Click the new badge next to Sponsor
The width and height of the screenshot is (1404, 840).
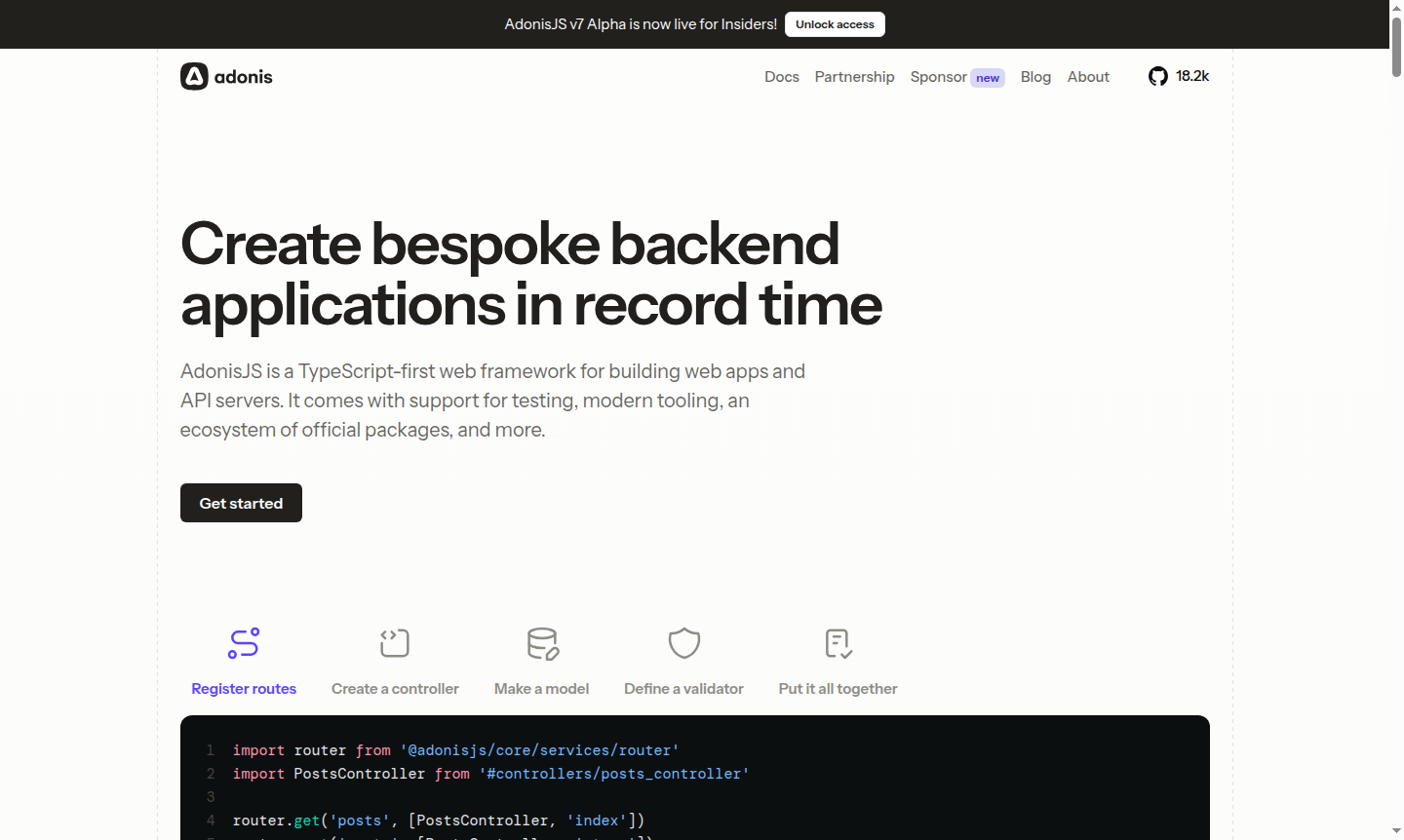(x=987, y=77)
